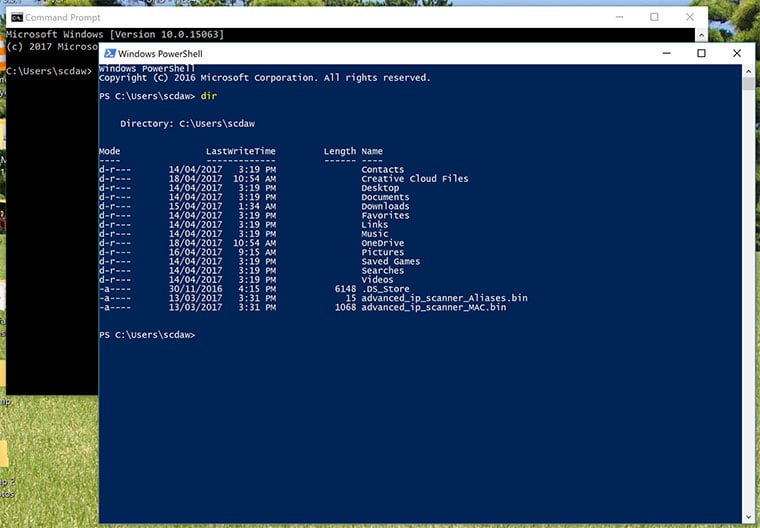Click the '.DS_Store' file name
760x528 pixels.
click(x=385, y=289)
